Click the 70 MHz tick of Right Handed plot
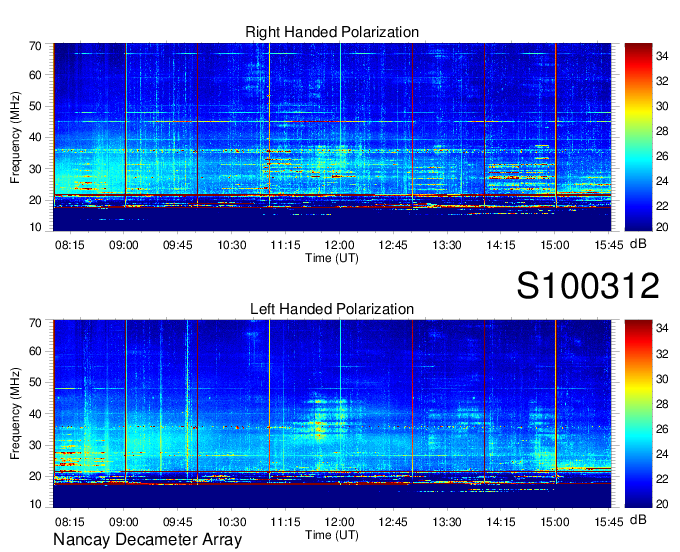This screenshot has width=680, height=552. click(35, 45)
